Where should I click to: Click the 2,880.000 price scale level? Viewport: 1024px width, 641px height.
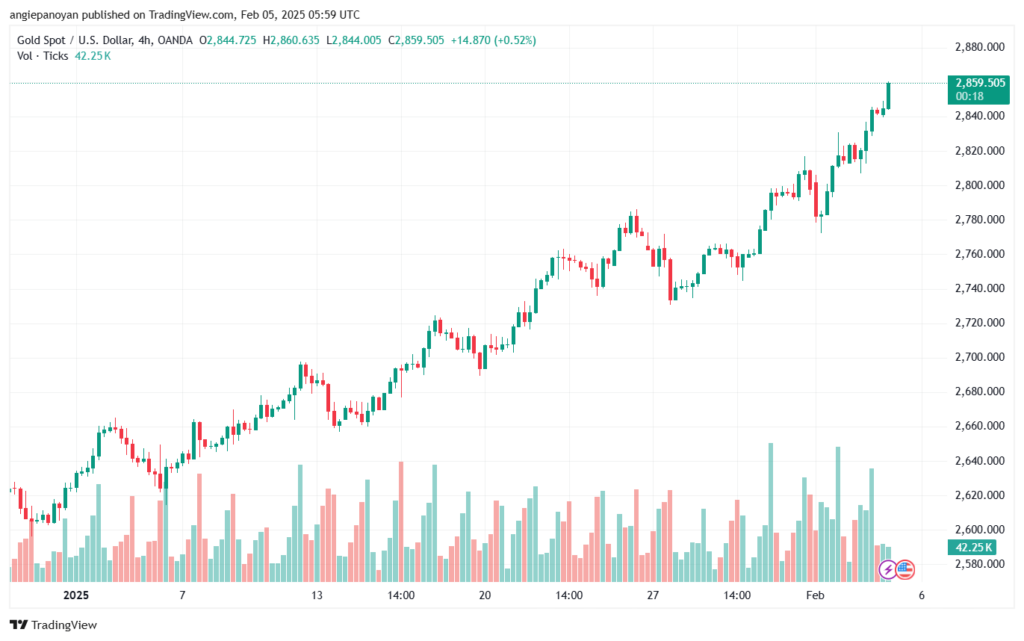click(980, 47)
